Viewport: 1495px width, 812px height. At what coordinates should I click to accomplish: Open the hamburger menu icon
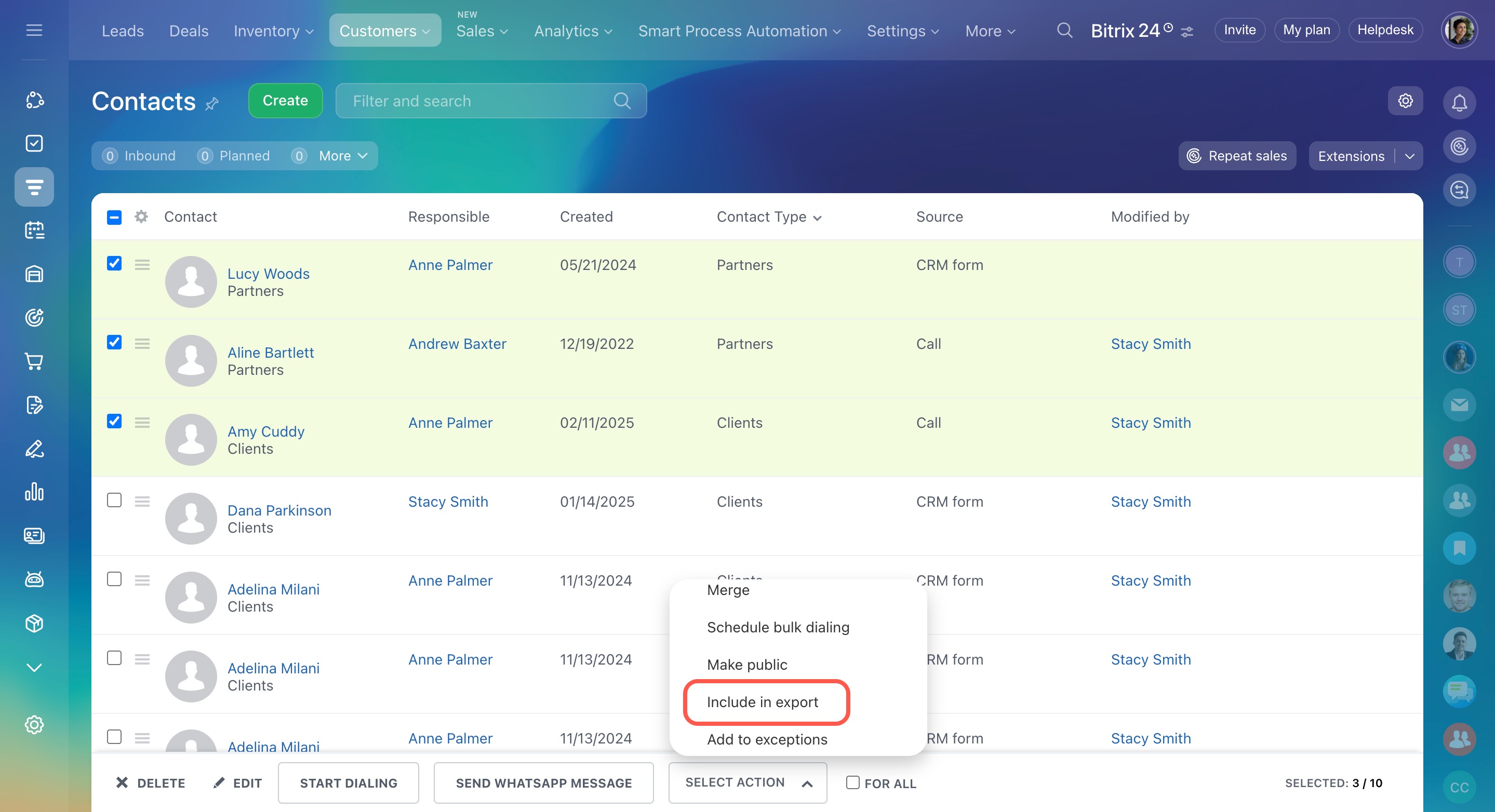34,30
